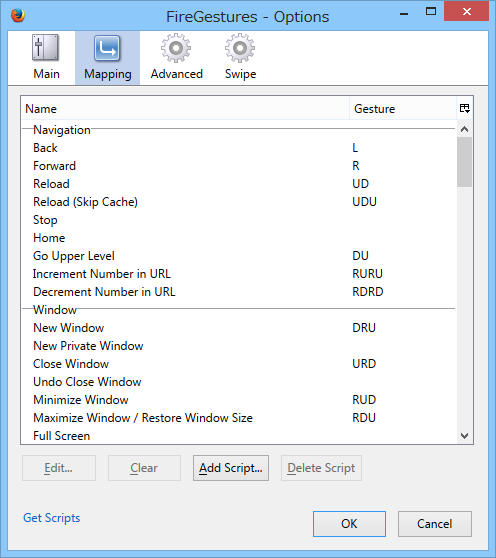Select the Mapping pane icon
Viewport: 496px width, 558px height.
107,48
